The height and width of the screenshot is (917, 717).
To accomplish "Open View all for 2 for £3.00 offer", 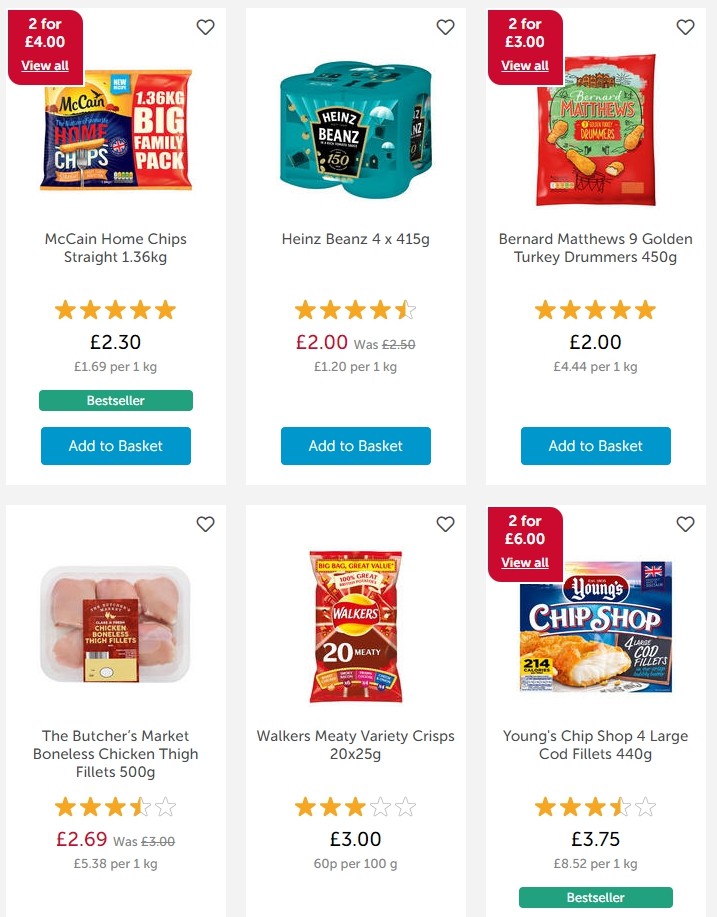I will click(x=524, y=65).
